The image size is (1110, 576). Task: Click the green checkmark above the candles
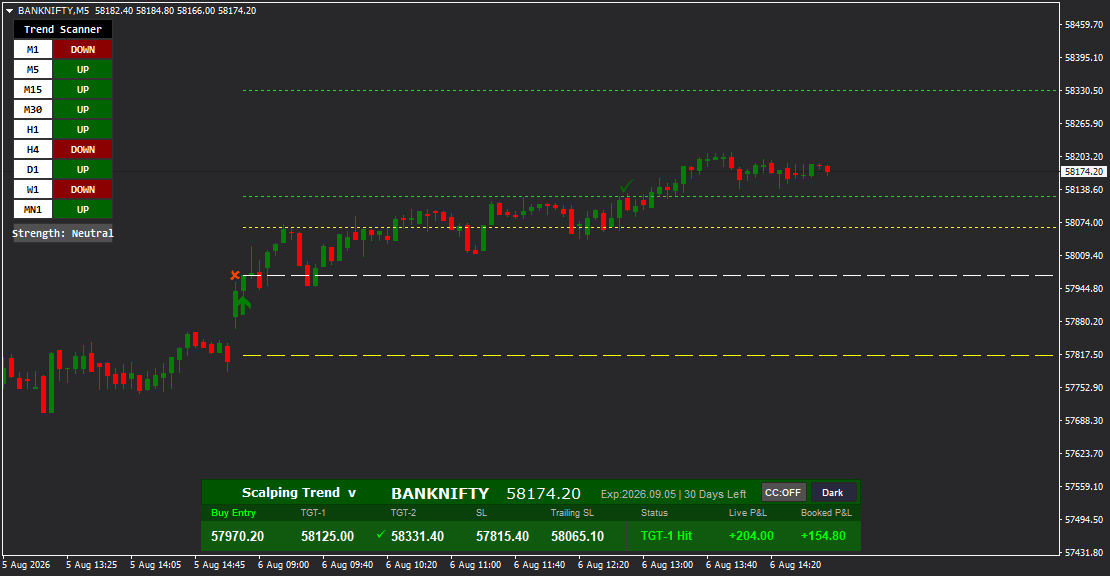pyautogui.click(x=626, y=187)
